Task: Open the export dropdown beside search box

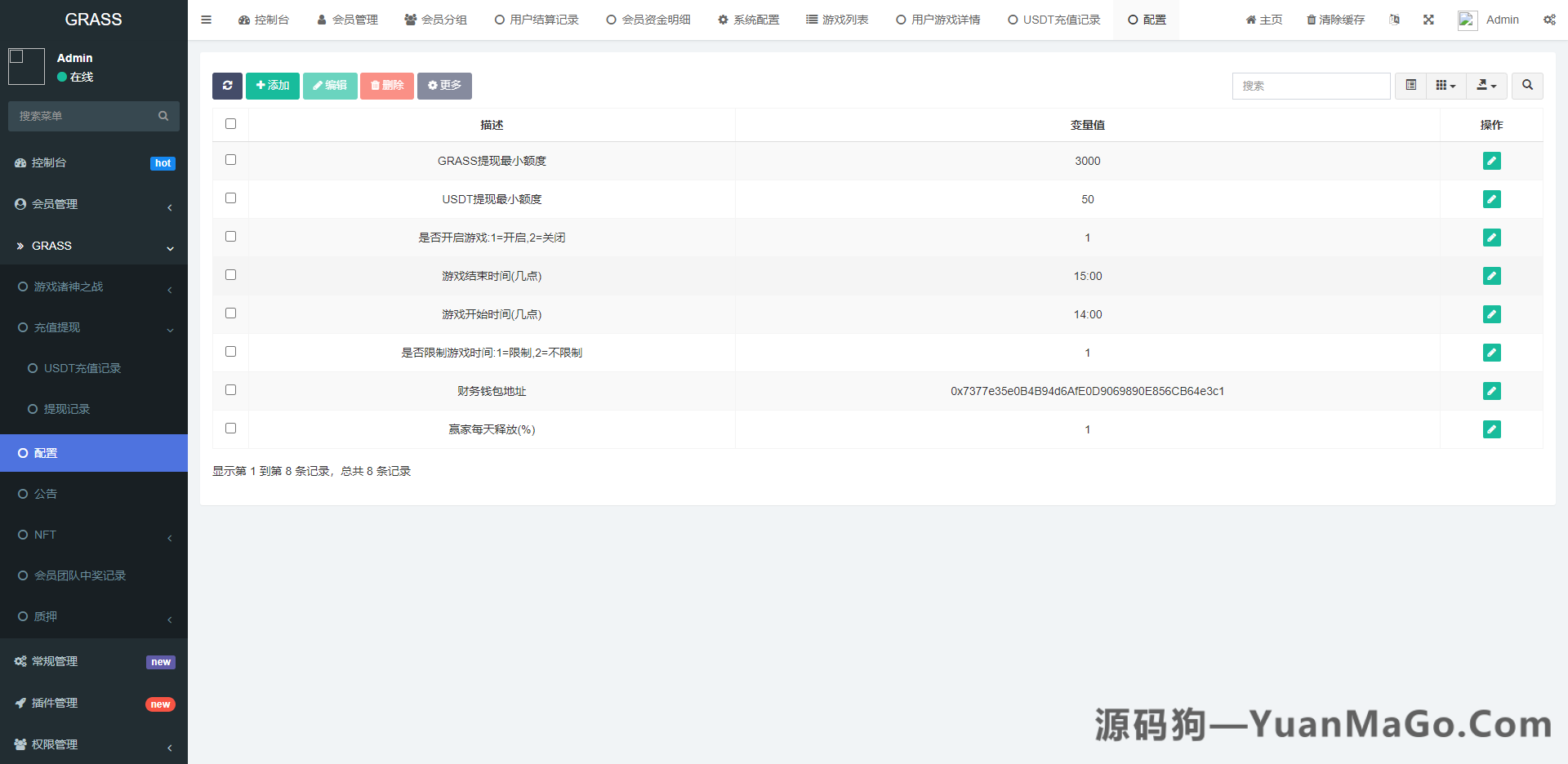Action: point(1486,86)
